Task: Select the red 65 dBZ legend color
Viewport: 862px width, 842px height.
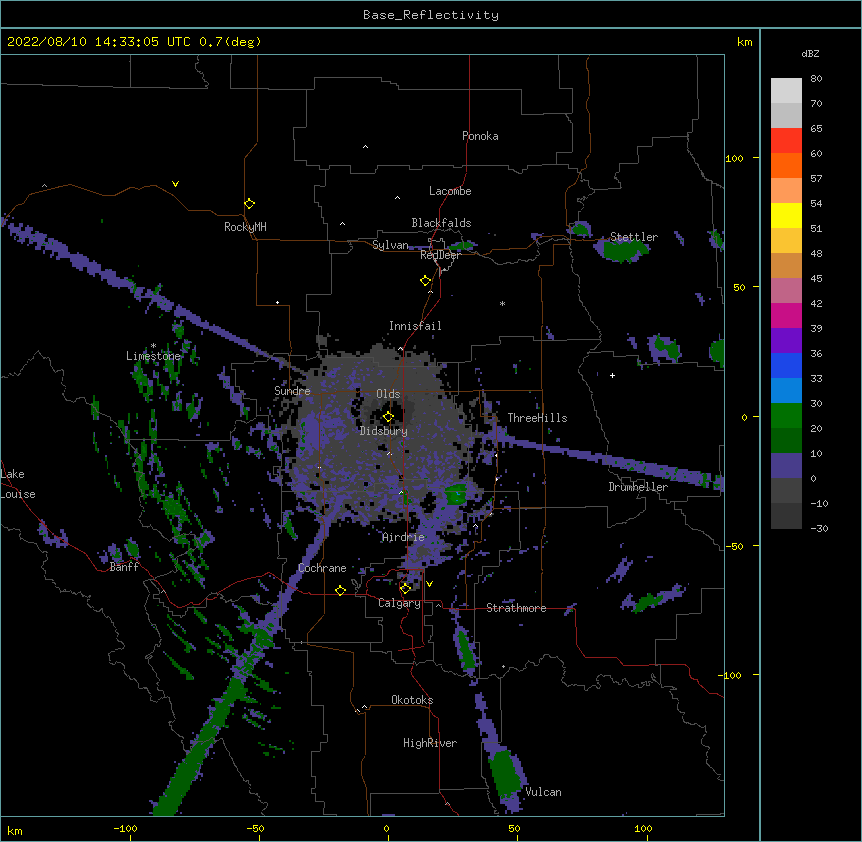Action: (x=786, y=140)
